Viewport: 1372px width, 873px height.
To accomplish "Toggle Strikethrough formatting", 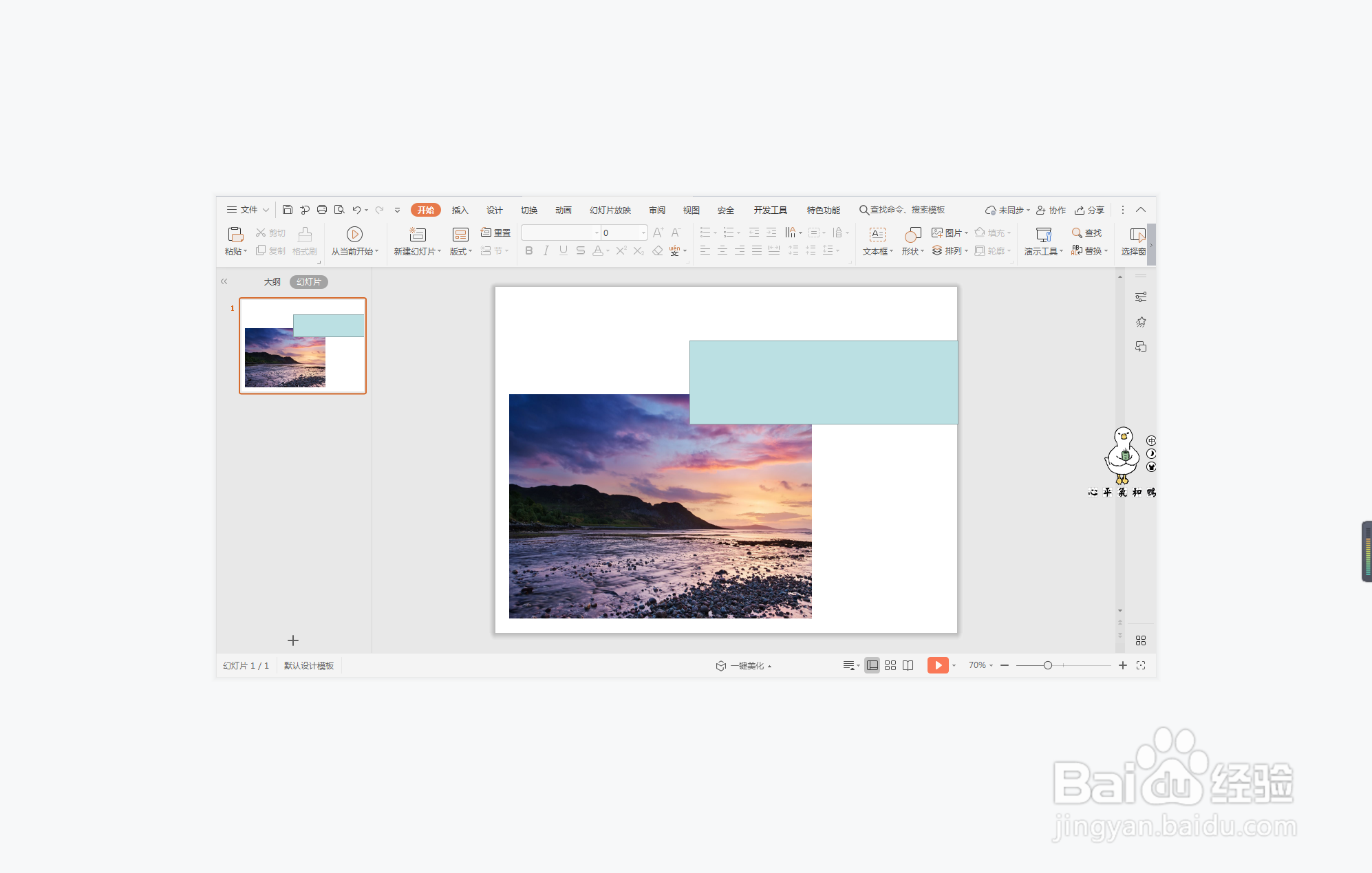I will click(581, 251).
